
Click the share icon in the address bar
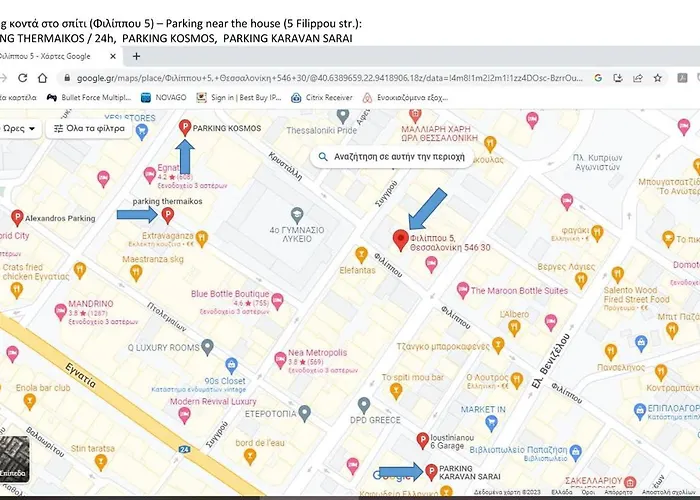(x=638, y=78)
